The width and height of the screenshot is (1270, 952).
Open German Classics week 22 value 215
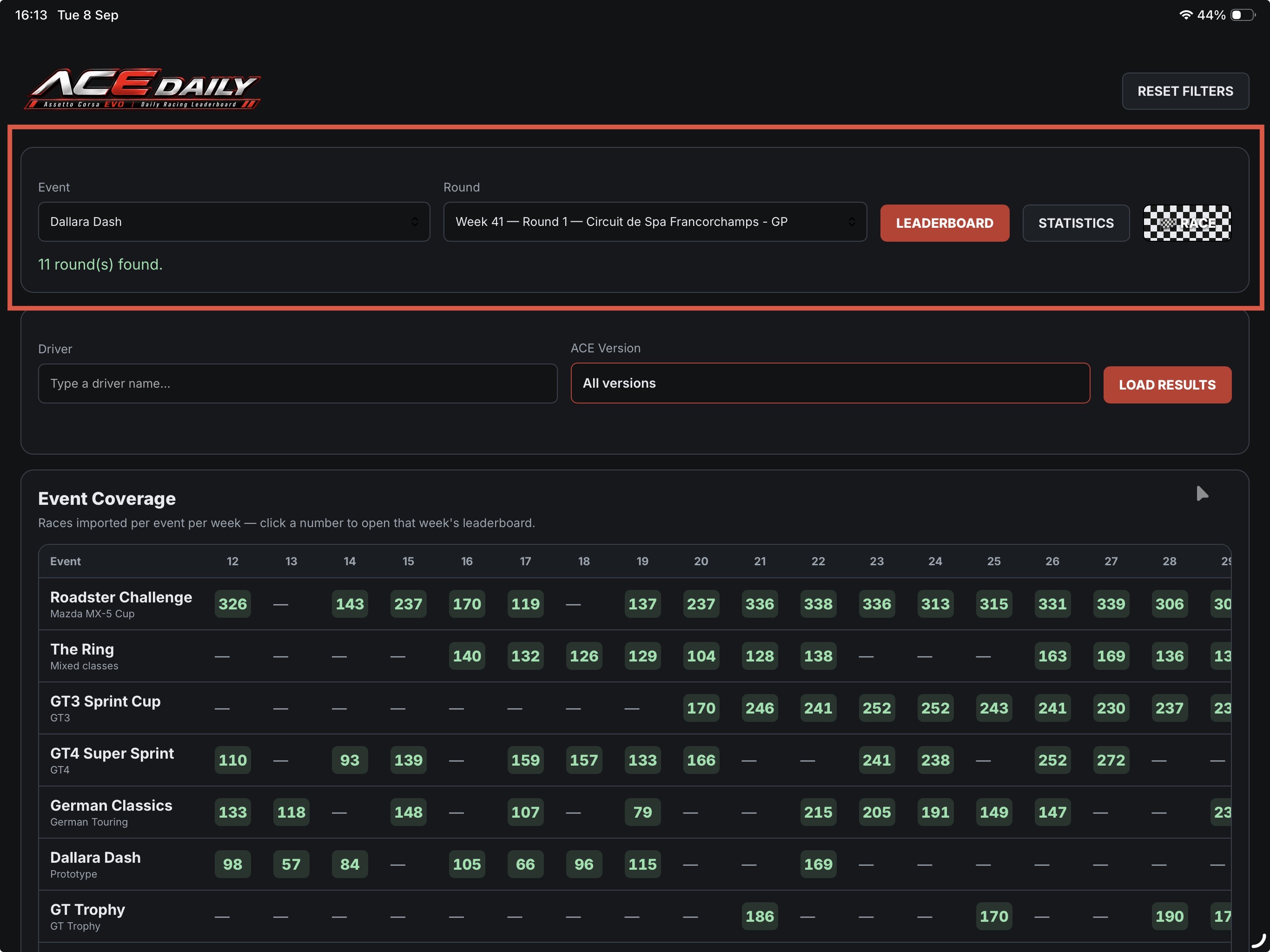[818, 812]
